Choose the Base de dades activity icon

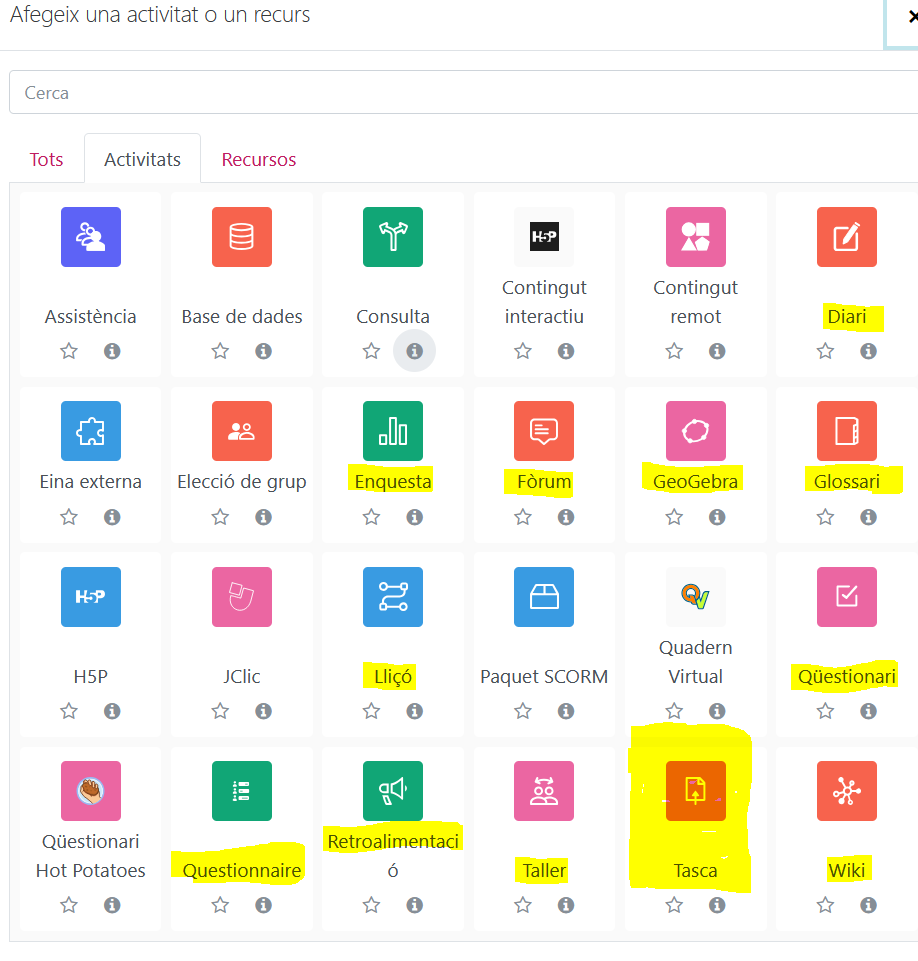[x=242, y=237]
